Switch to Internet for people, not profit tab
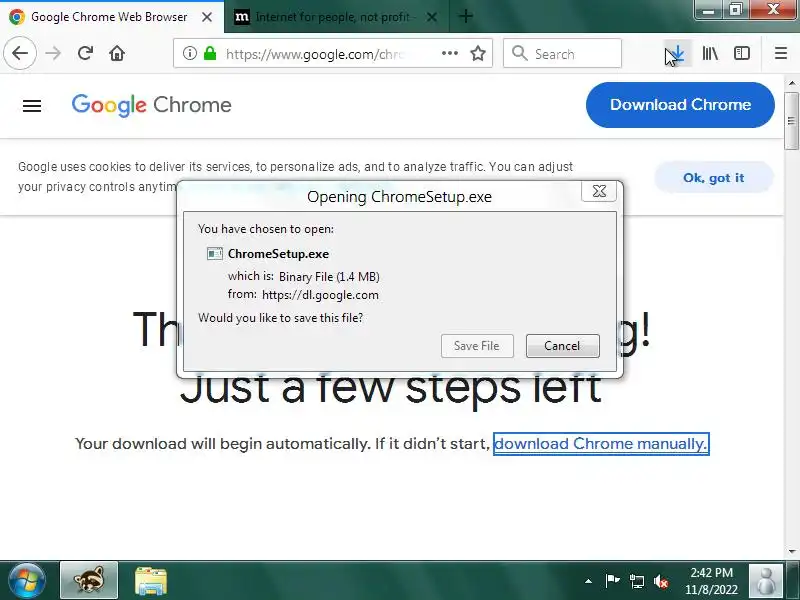Viewport: 800px width, 600px height. pos(337,17)
